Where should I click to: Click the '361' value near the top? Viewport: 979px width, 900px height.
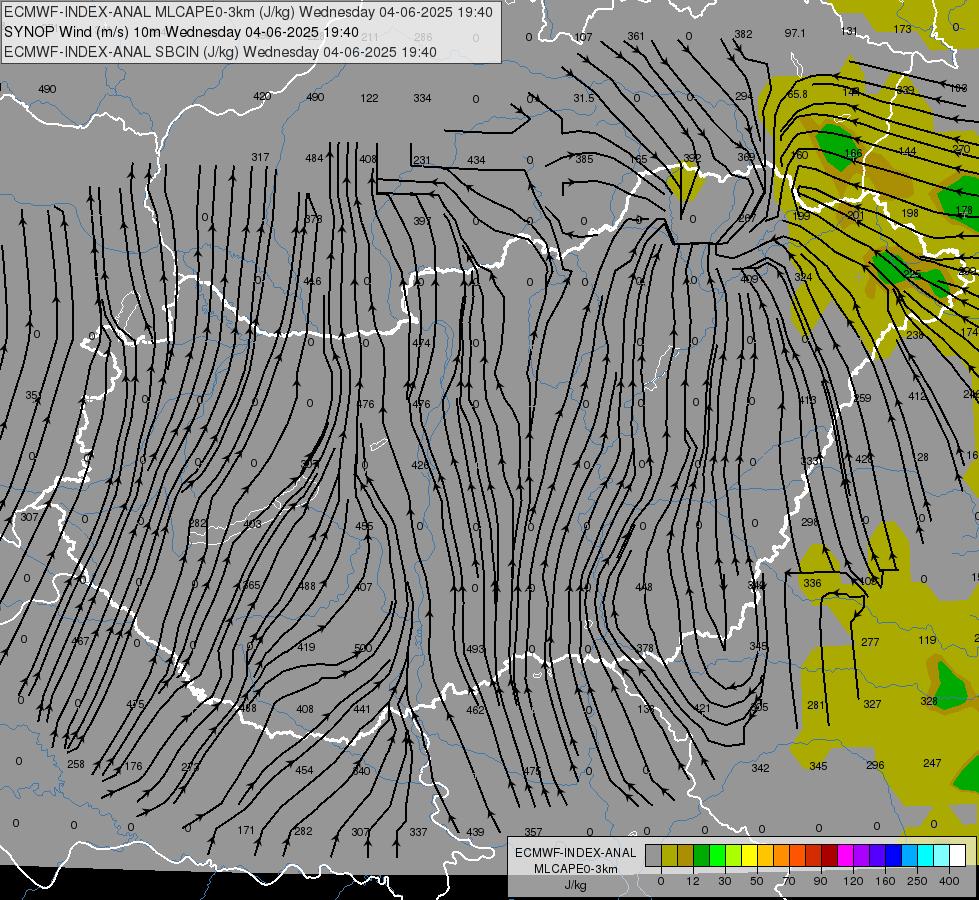(636, 36)
